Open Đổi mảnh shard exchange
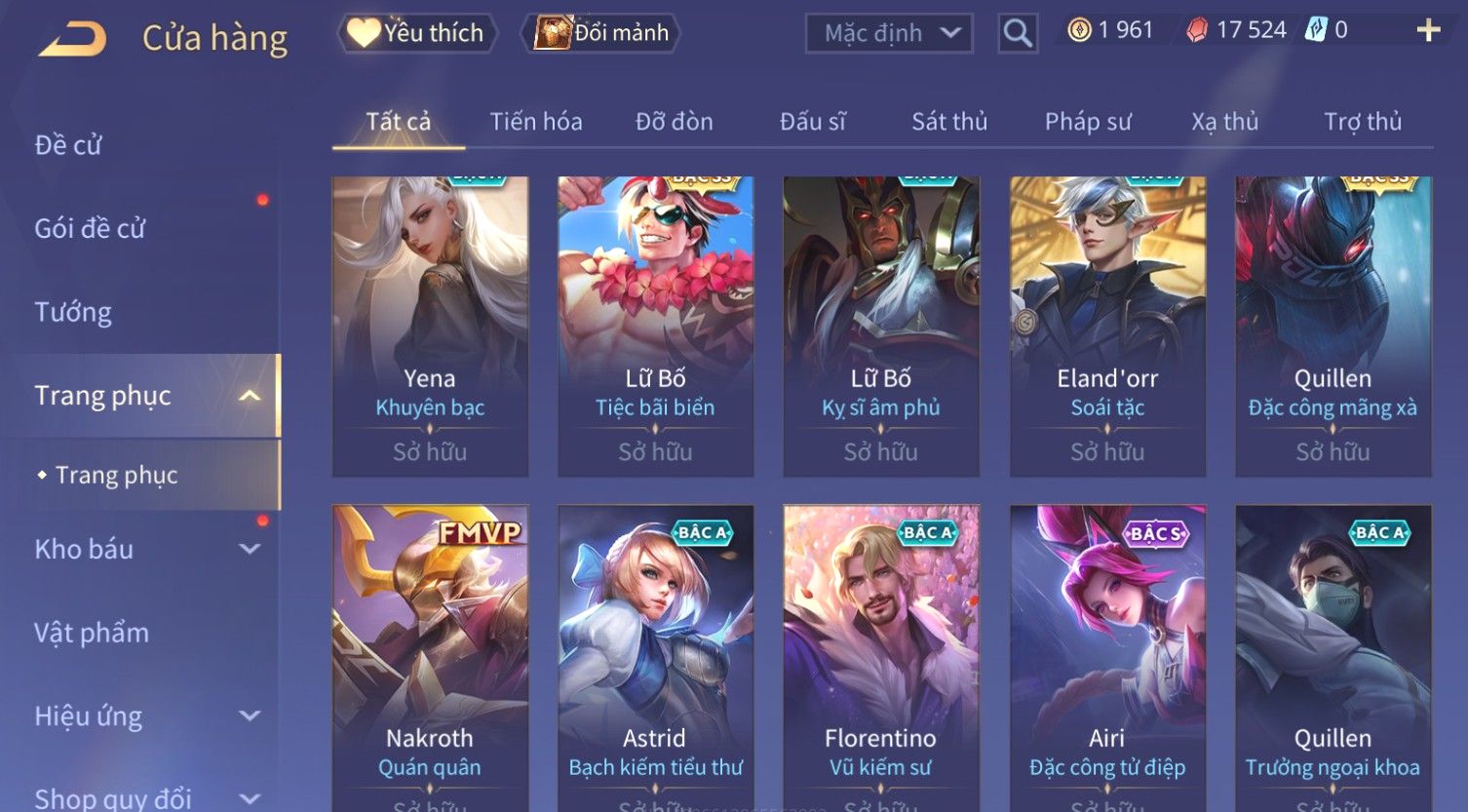 tap(600, 33)
